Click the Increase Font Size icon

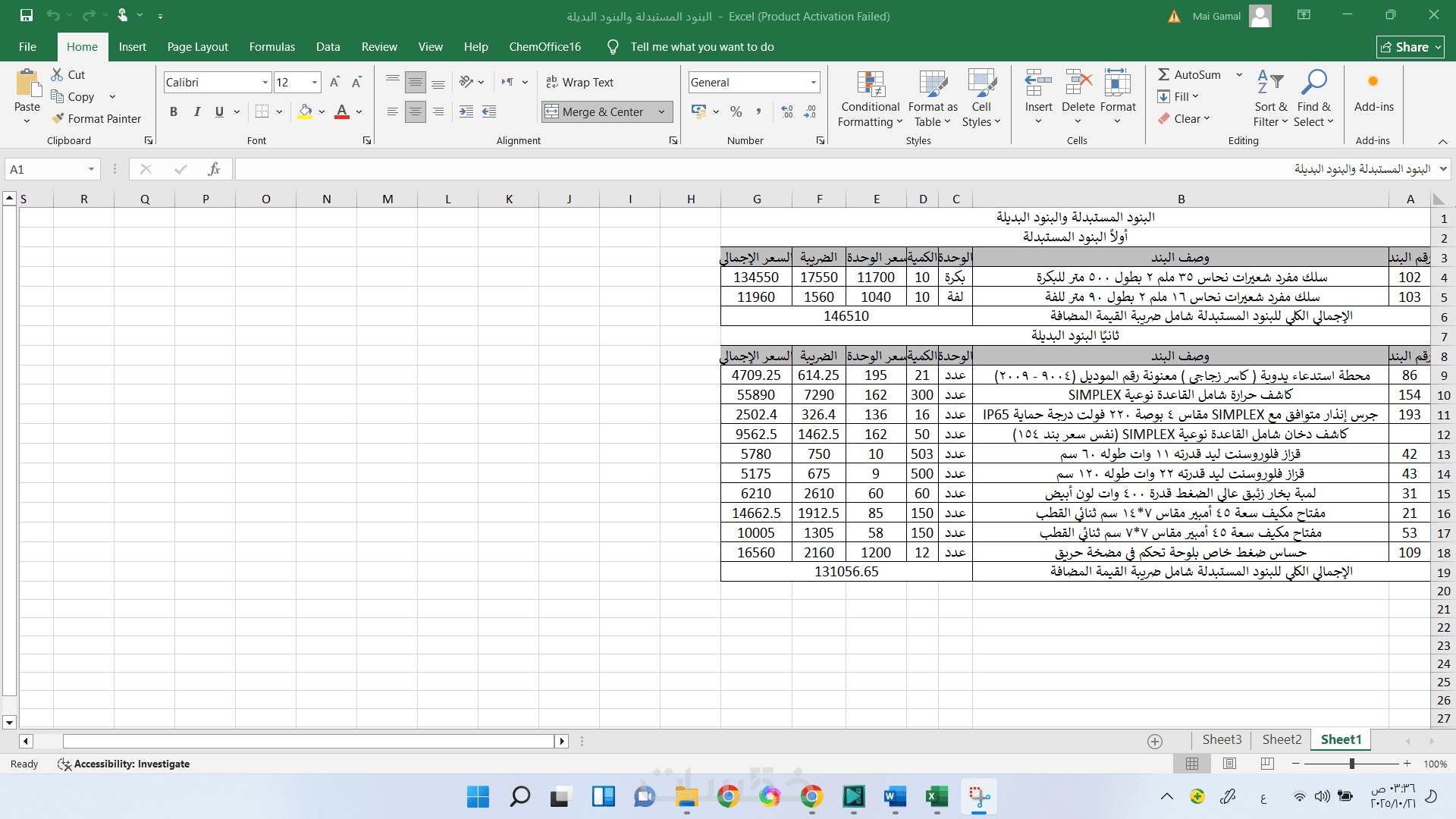pos(334,82)
